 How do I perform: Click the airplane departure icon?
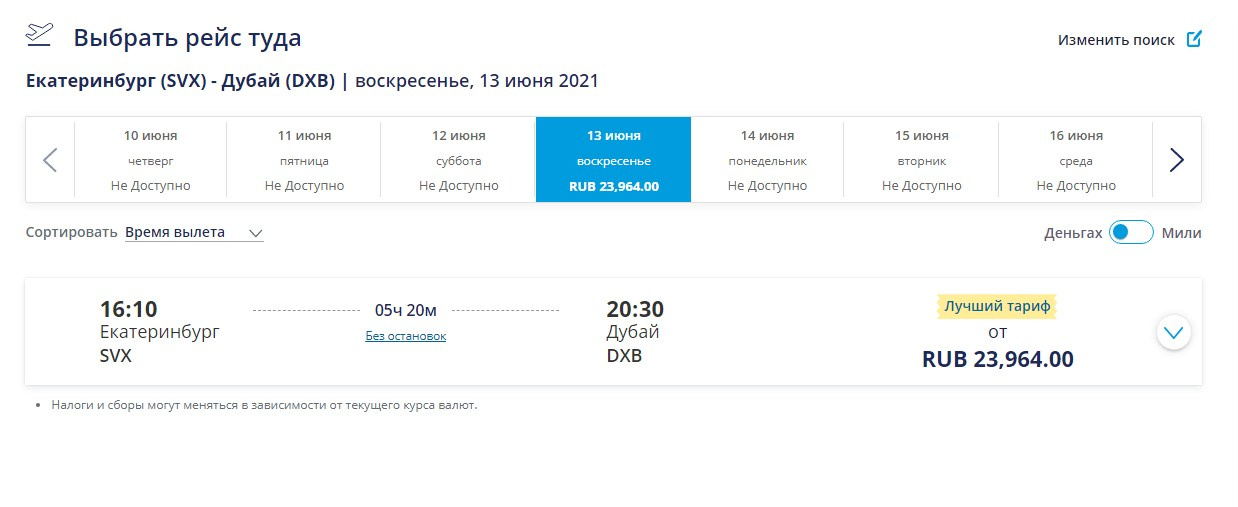pyautogui.click(x=39, y=34)
